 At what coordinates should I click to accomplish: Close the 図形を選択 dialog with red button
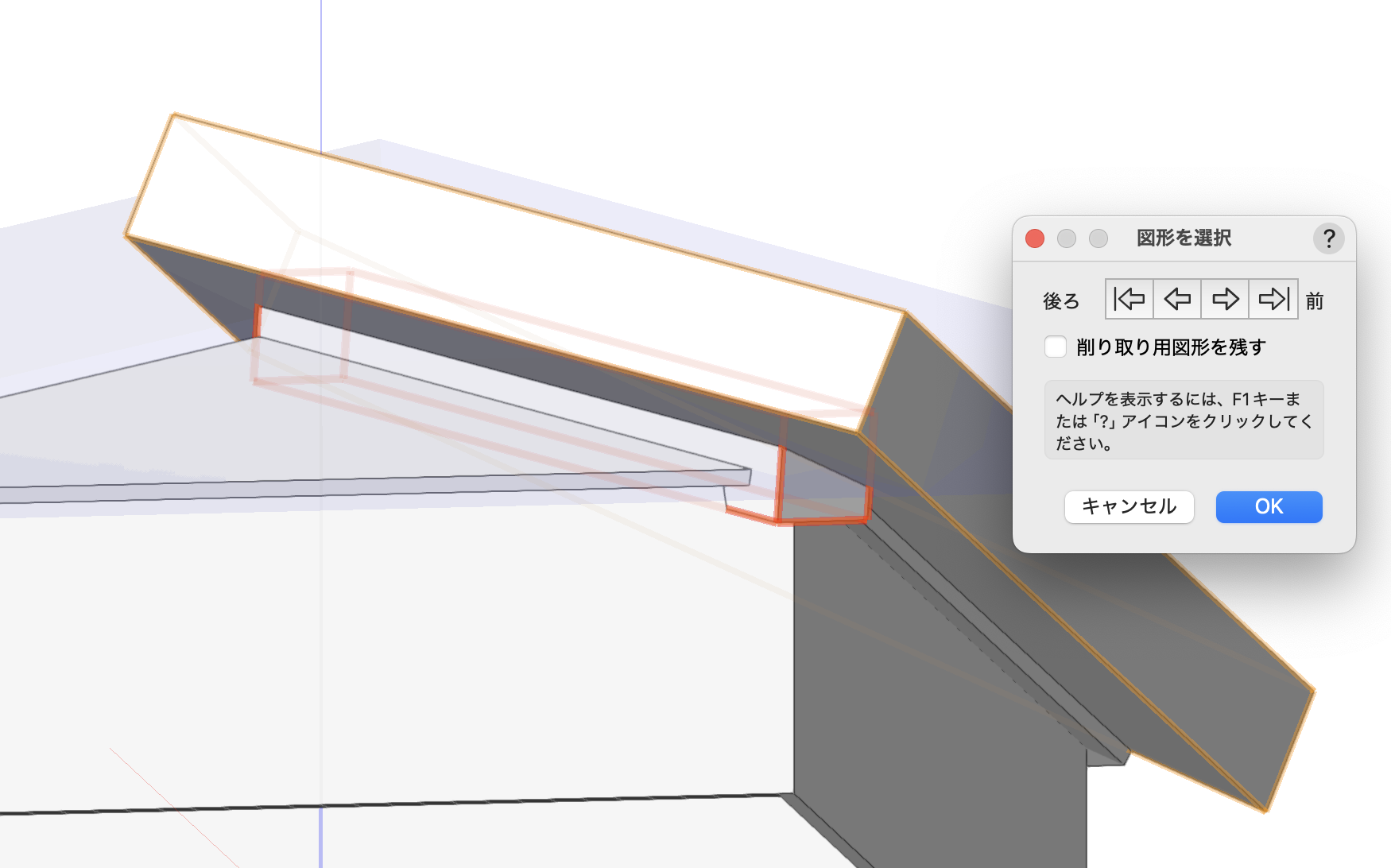[x=1035, y=238]
